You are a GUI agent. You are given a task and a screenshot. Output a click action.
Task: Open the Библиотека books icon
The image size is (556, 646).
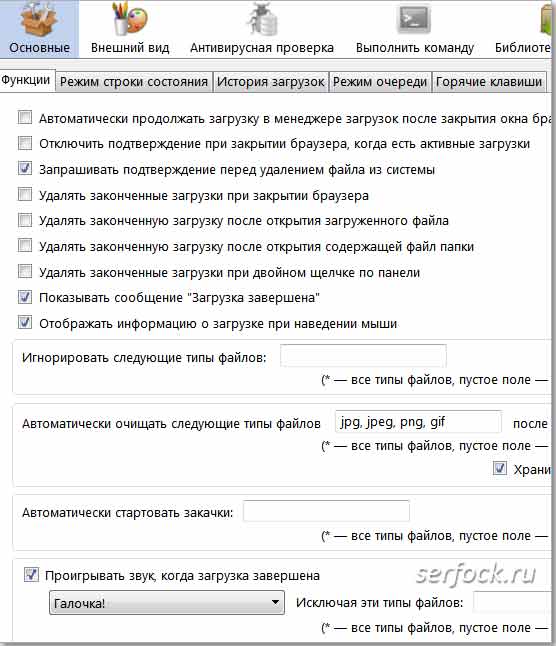coord(546,19)
